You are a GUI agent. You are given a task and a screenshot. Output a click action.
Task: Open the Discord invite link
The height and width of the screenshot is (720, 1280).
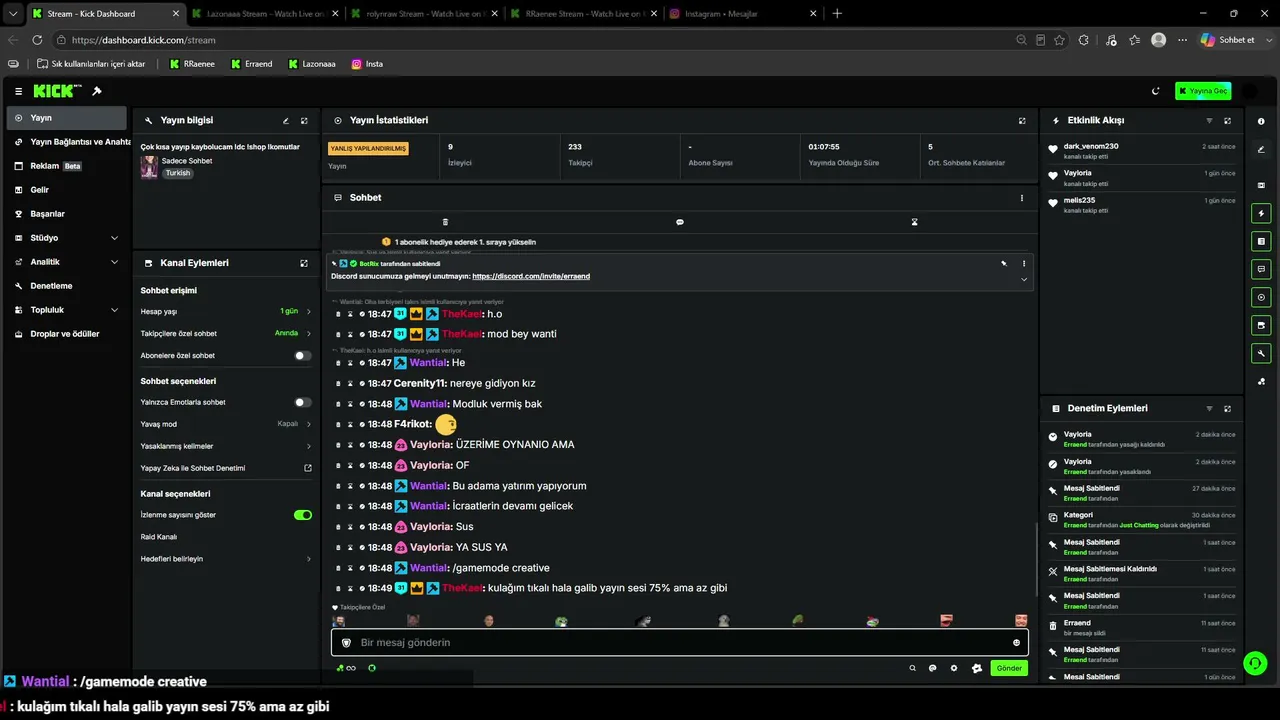click(x=531, y=276)
